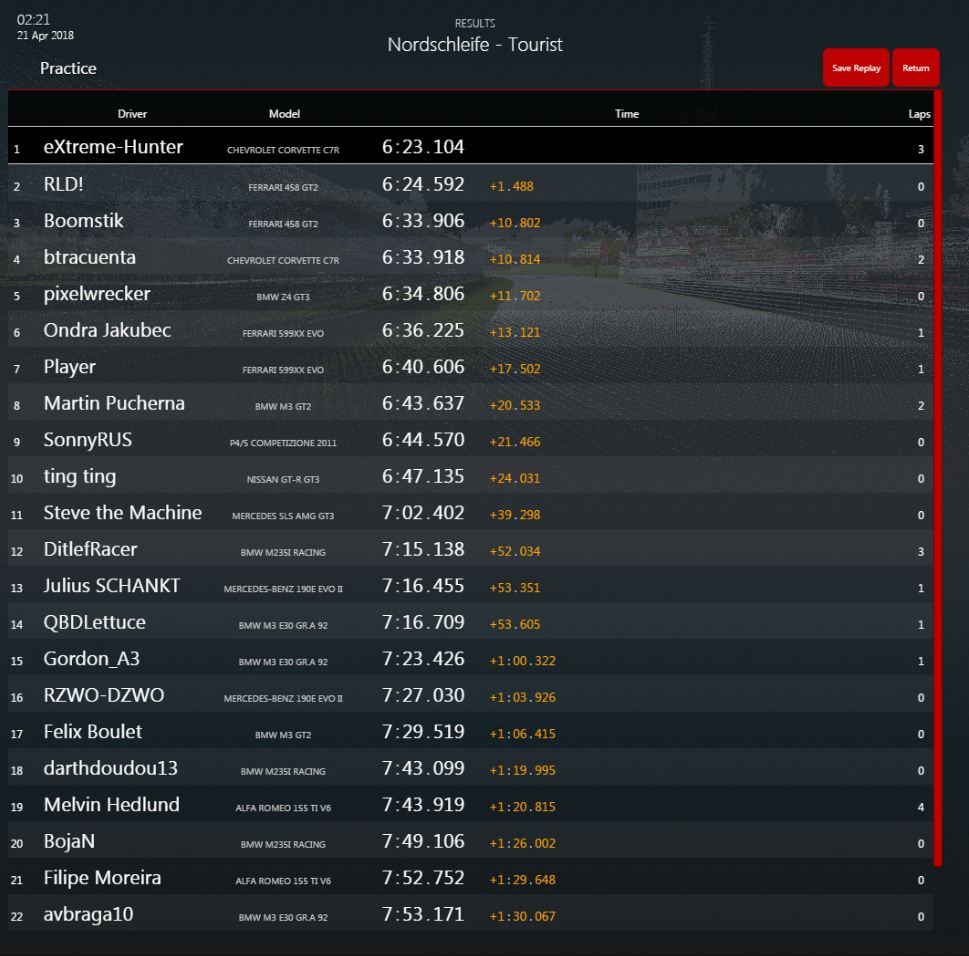Click the Practice session label
The height and width of the screenshot is (956, 969).
coord(68,69)
